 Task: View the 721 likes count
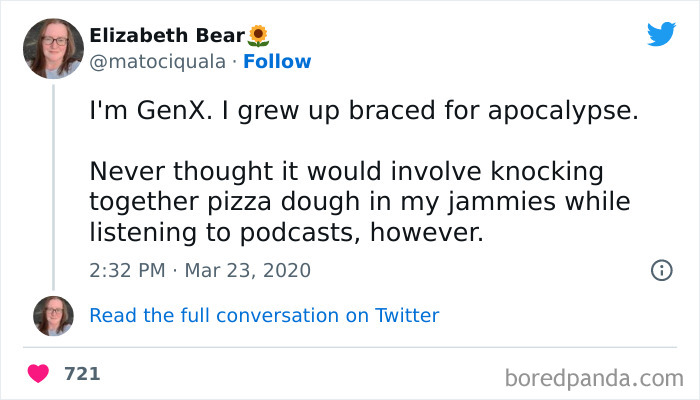[82, 374]
